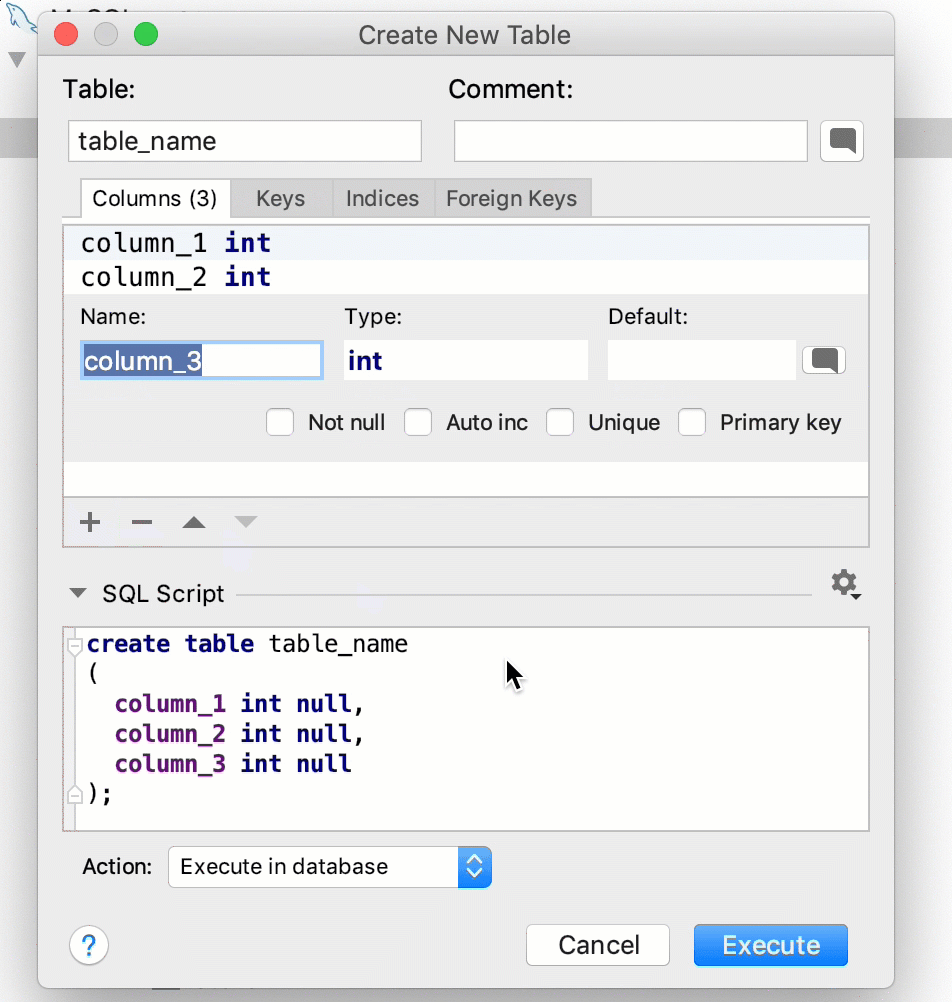This screenshot has width=952, height=1002.
Task: Click the column Name field column_3
Action: click(x=202, y=360)
